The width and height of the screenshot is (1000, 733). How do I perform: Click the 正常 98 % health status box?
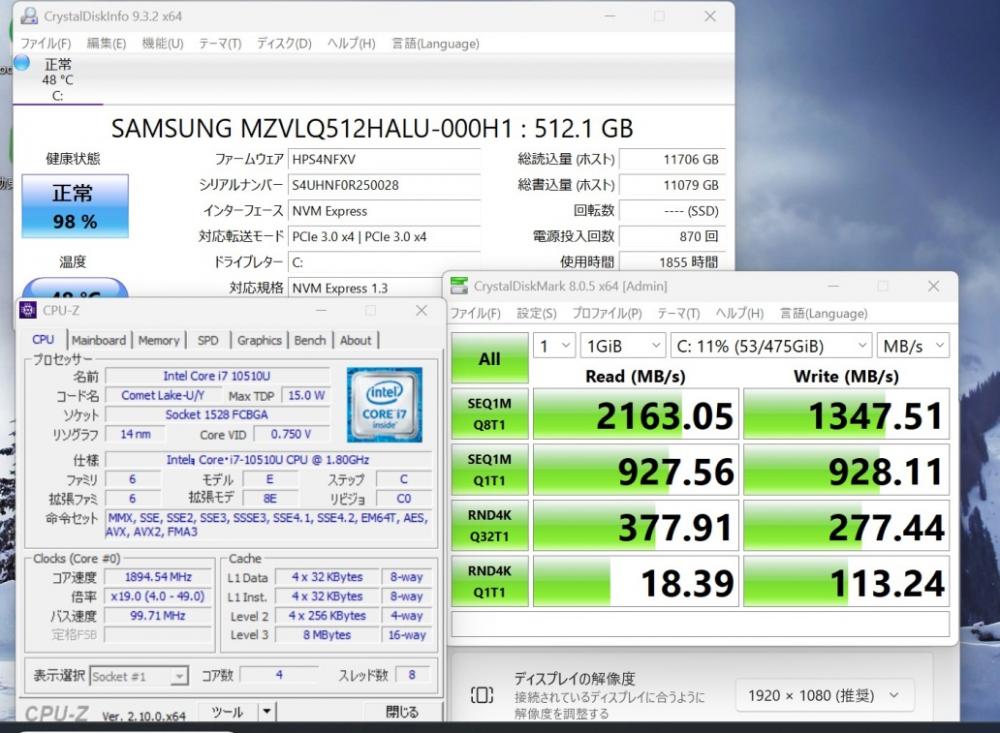[x=75, y=206]
